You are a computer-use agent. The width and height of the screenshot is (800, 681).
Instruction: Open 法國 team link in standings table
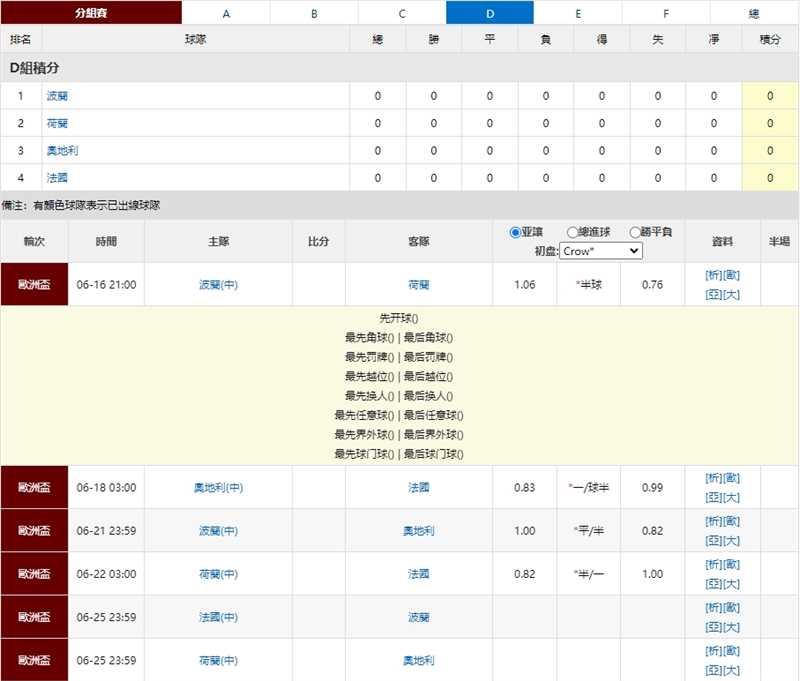tap(57, 177)
